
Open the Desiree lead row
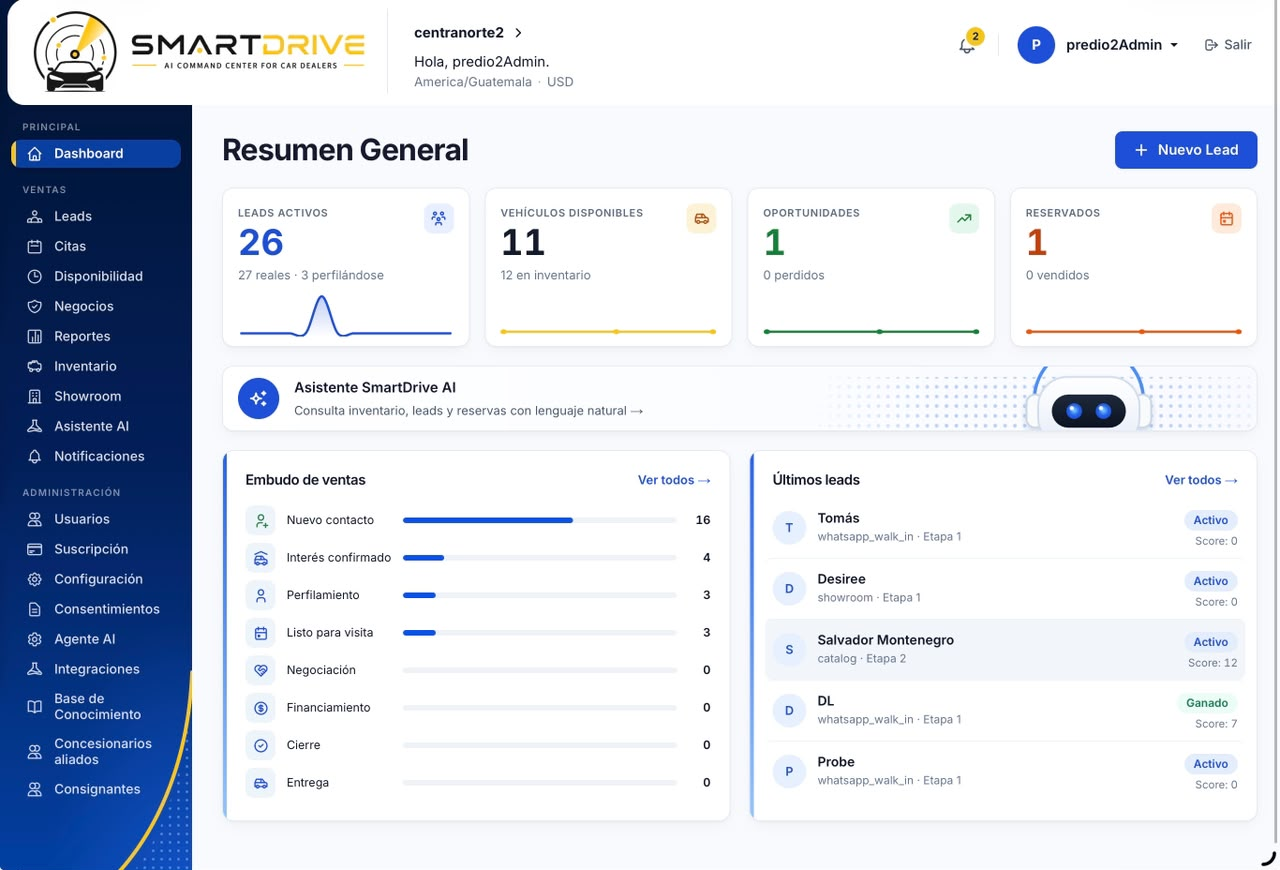click(1005, 589)
